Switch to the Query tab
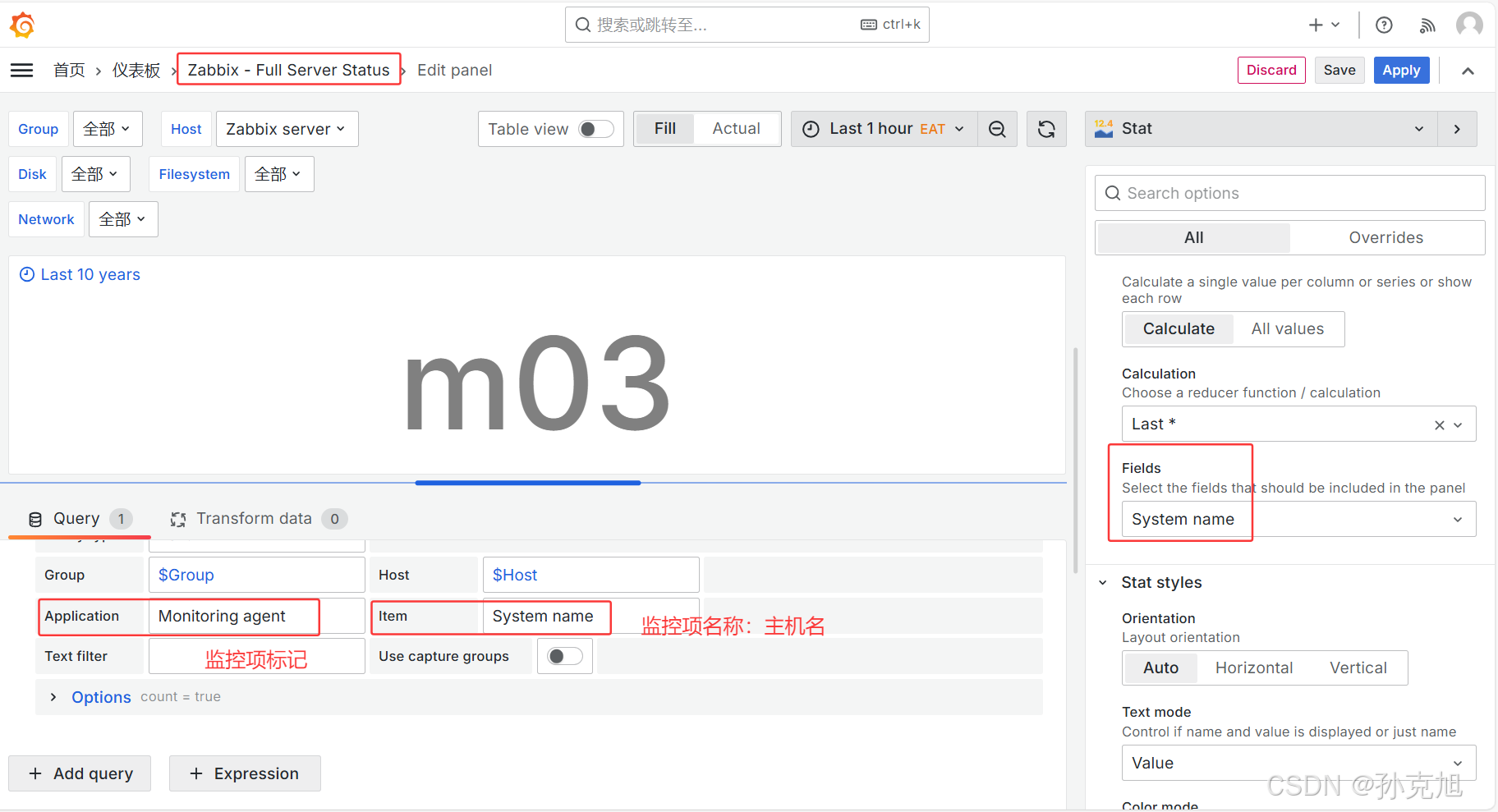1498x812 pixels. 79,519
